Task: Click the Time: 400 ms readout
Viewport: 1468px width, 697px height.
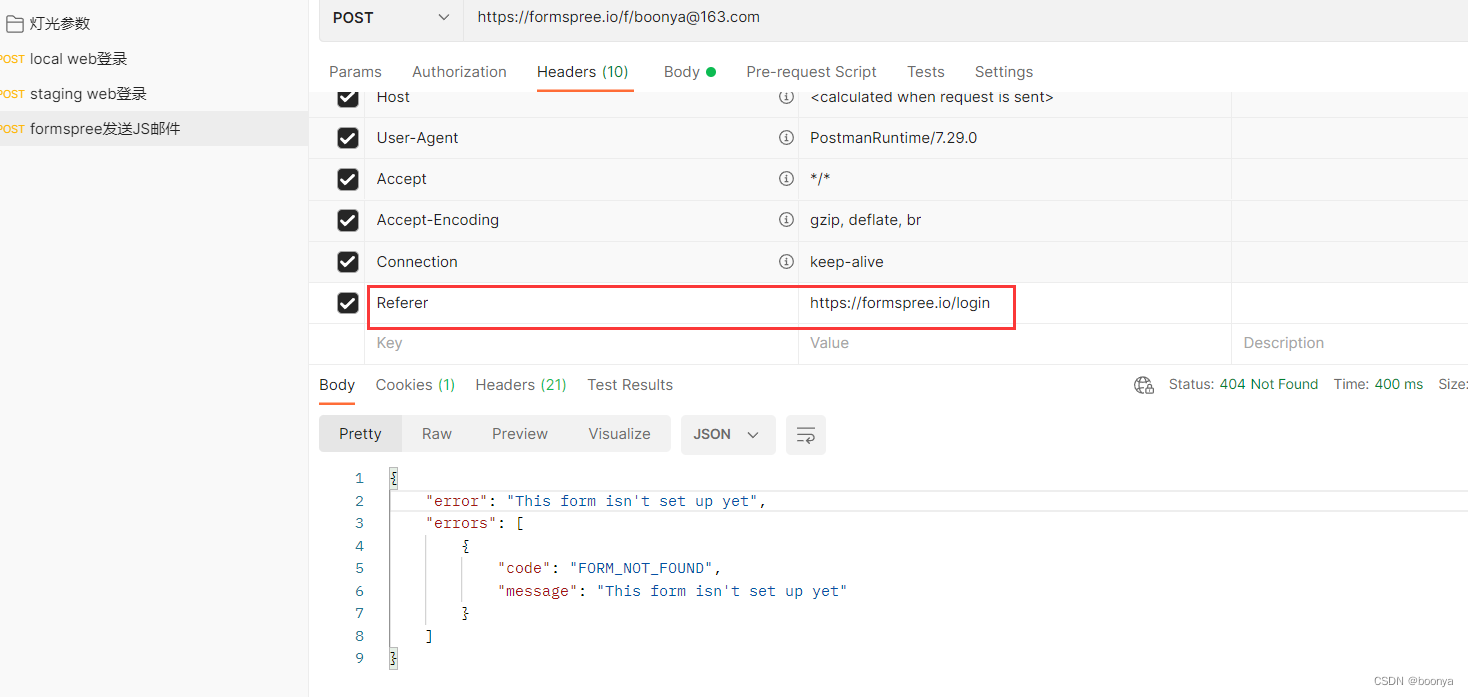Action: [1378, 385]
